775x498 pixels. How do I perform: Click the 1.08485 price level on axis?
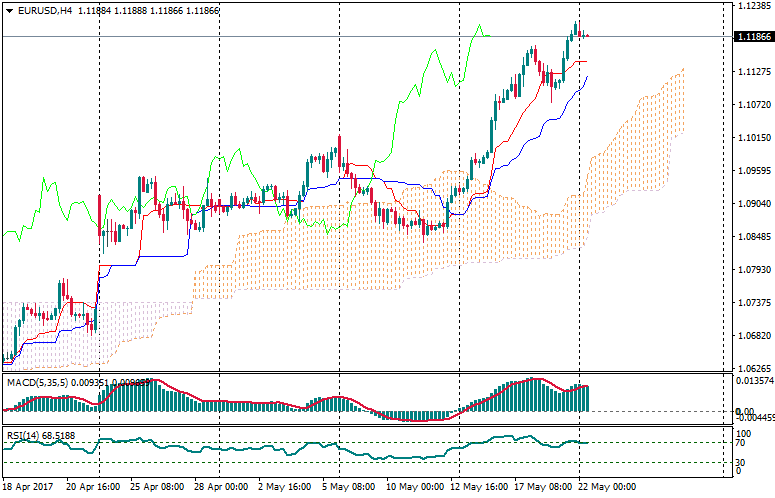click(752, 237)
